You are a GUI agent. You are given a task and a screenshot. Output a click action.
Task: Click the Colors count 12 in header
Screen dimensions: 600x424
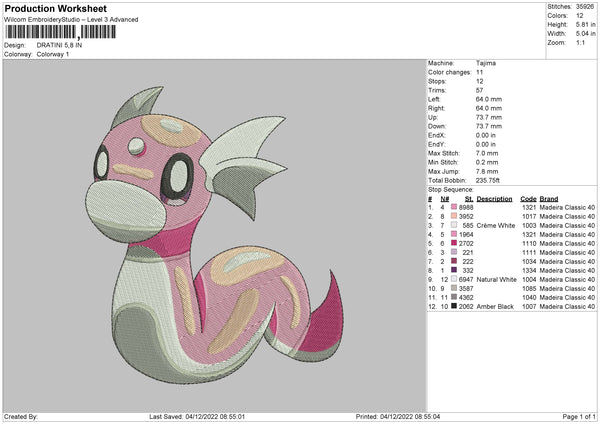[580, 16]
